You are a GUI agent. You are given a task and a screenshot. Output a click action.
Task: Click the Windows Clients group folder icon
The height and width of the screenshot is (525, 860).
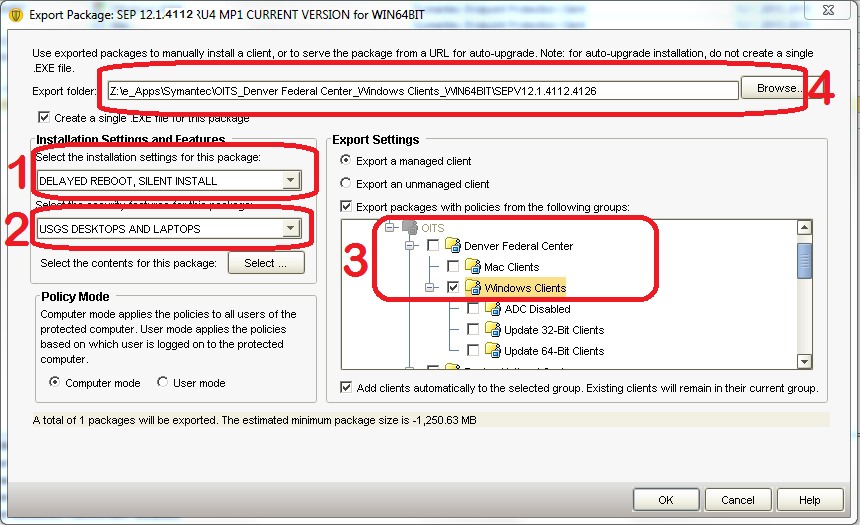pos(473,287)
